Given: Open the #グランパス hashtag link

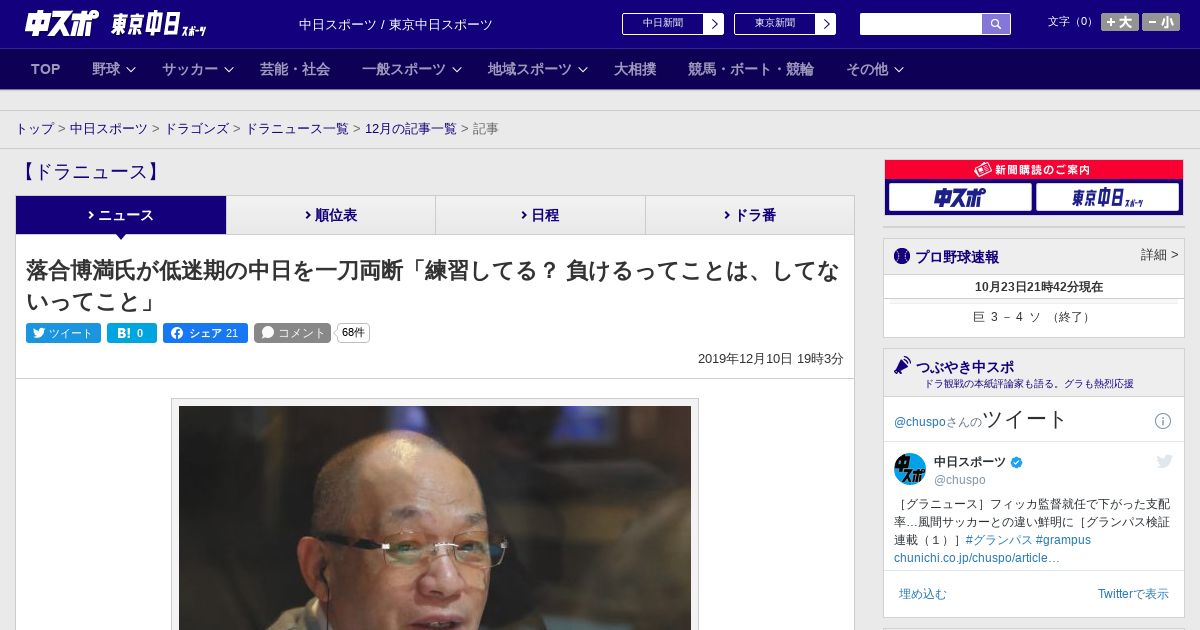Looking at the screenshot, I should point(998,540).
